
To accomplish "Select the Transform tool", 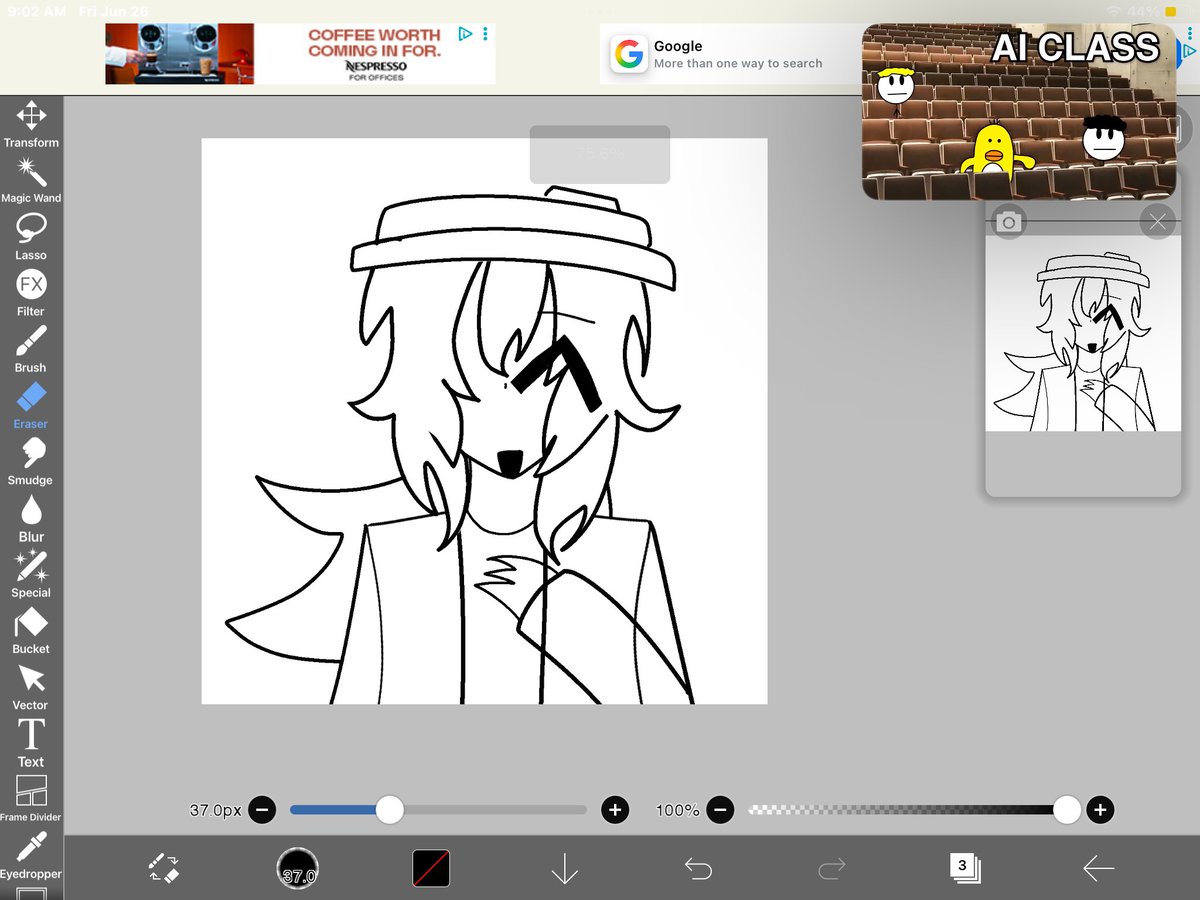I will coord(31,124).
